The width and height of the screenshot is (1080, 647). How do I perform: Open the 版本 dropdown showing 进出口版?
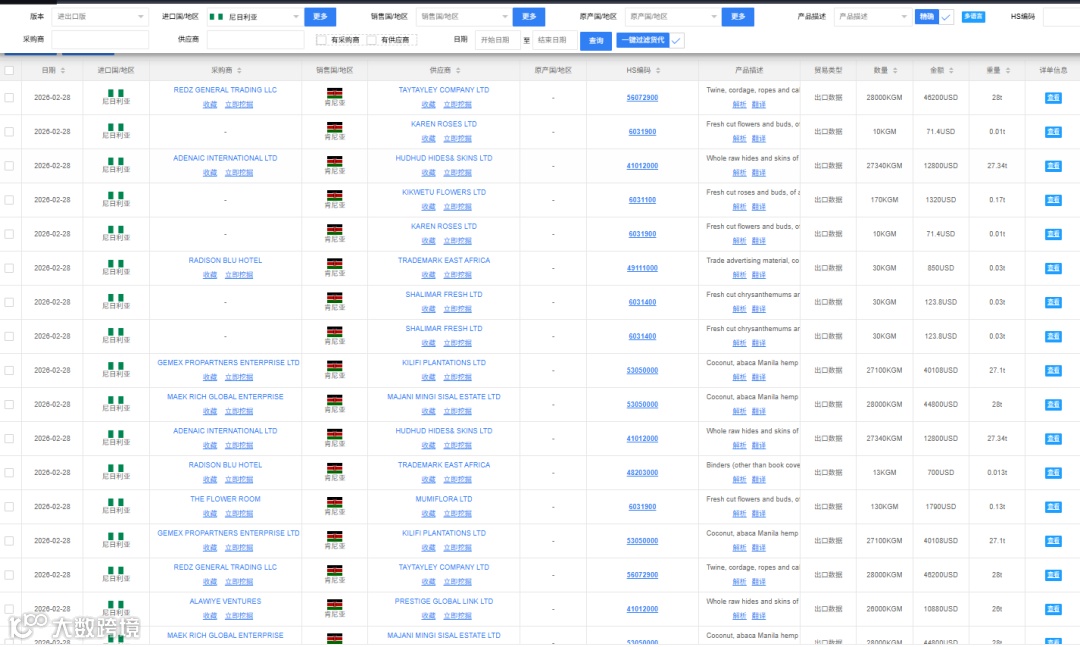click(x=100, y=17)
